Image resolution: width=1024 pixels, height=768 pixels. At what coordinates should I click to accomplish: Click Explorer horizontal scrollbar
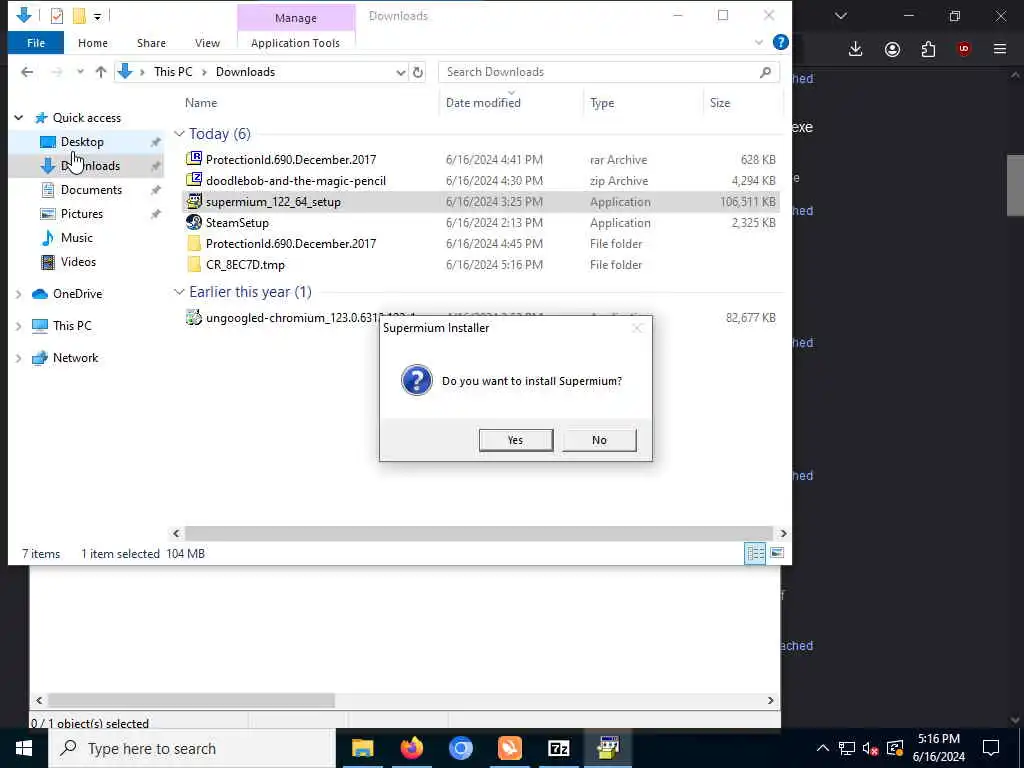point(478,534)
